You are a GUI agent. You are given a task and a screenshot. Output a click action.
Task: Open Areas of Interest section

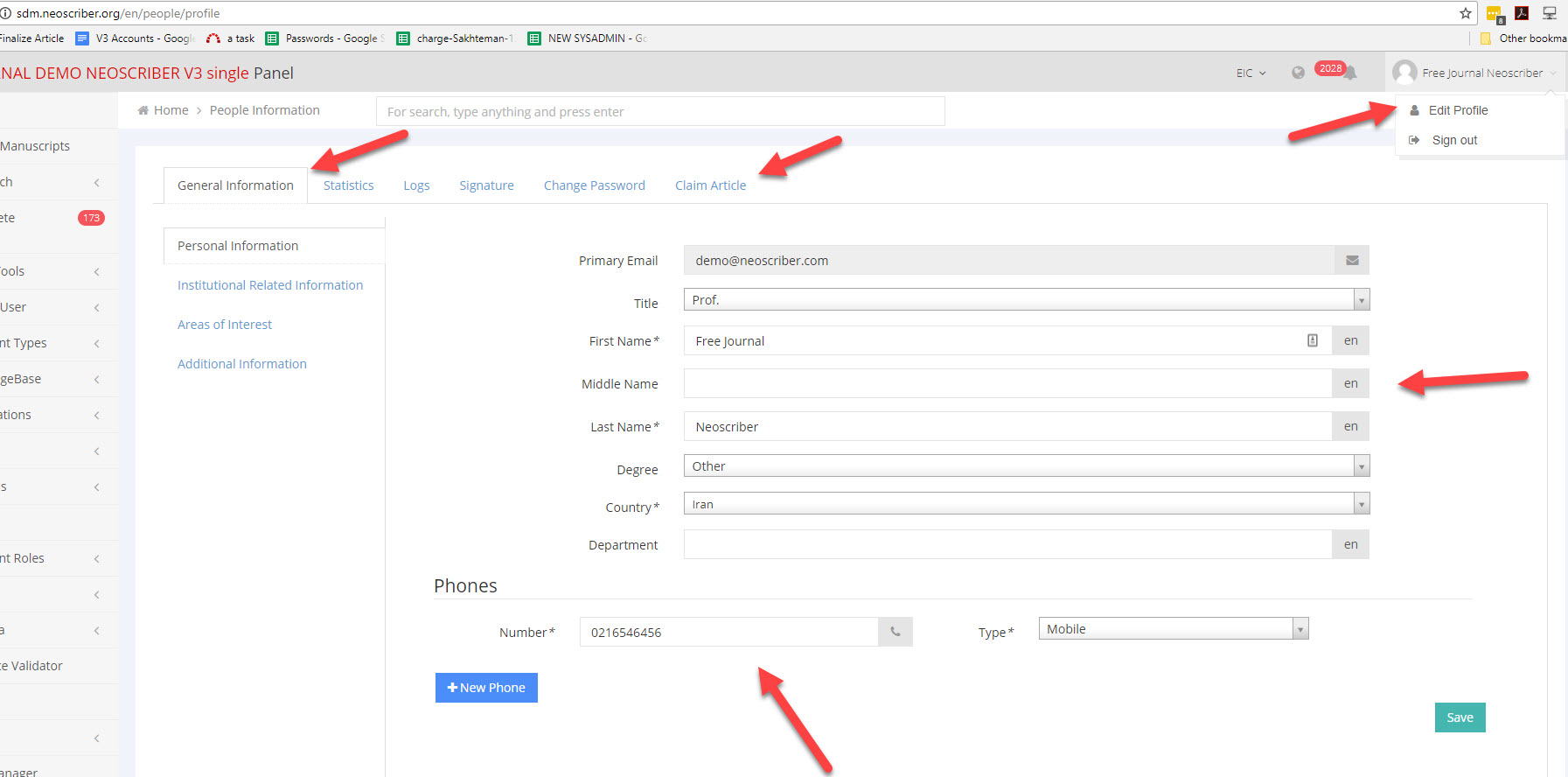[225, 325]
